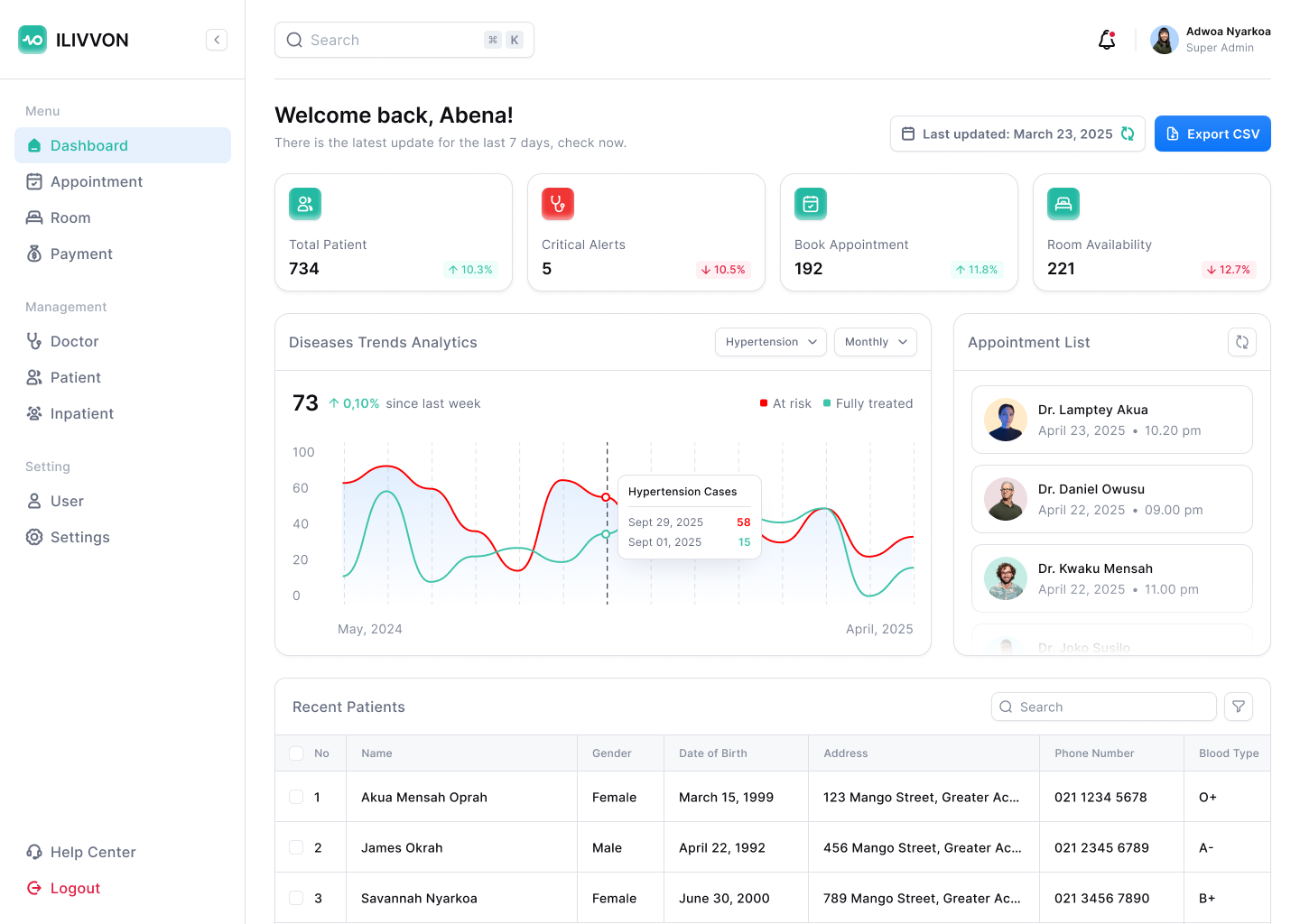This screenshot has width=1300, height=924.
Task: Click the red At risk point on chart
Action: (606, 497)
